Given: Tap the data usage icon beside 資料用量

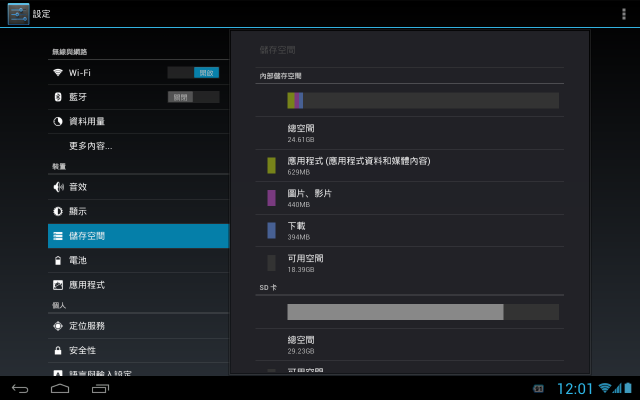Looking at the screenshot, I should (x=58, y=122).
